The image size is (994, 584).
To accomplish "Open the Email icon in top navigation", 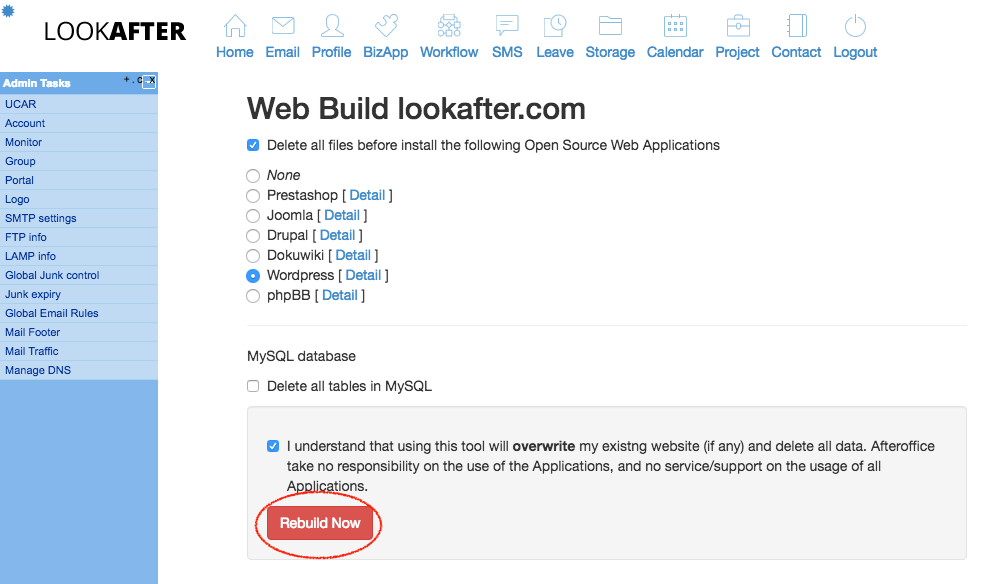I will (282, 27).
